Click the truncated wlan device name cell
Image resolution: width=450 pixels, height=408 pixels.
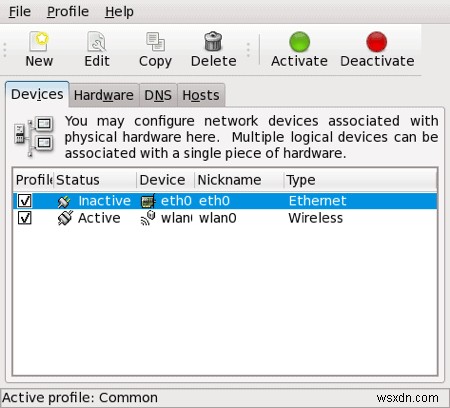(177, 218)
